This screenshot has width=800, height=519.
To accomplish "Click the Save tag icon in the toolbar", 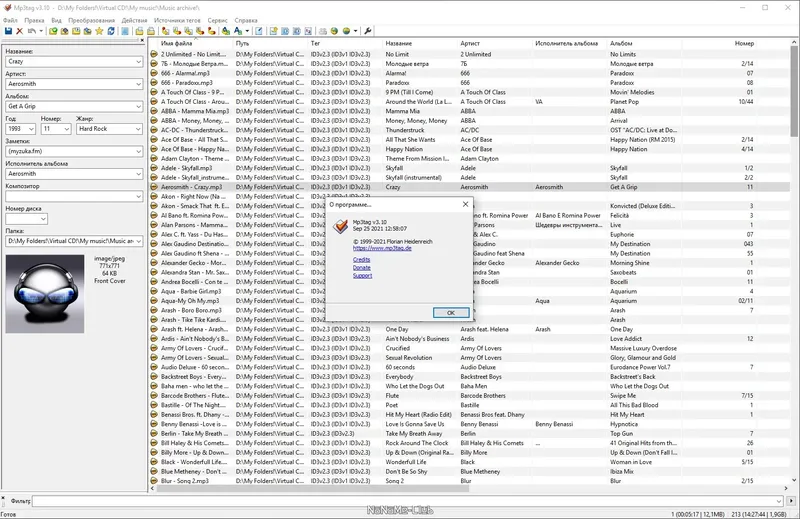I will [x=9, y=31].
